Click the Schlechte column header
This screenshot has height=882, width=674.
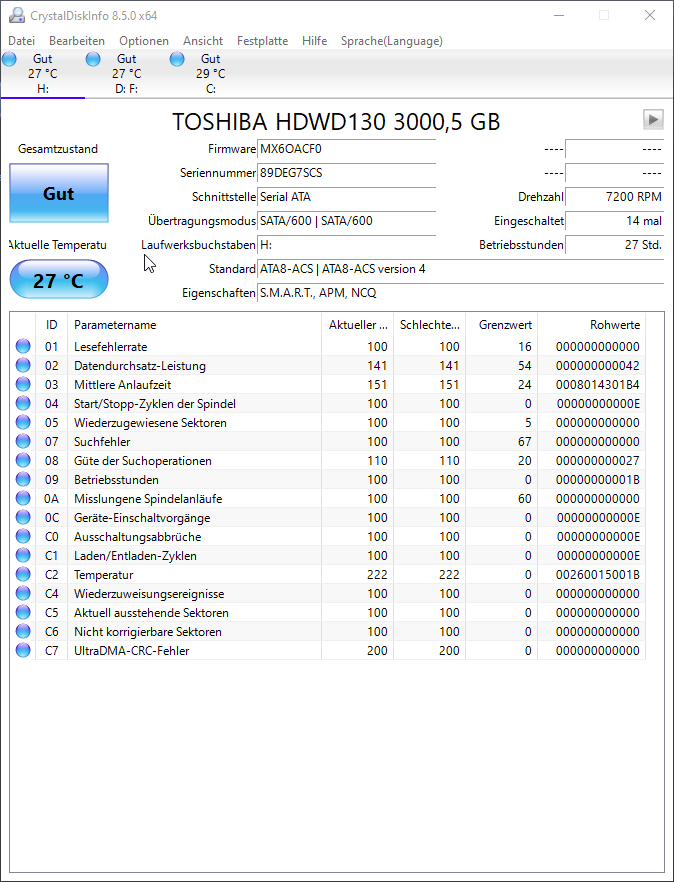tap(429, 325)
